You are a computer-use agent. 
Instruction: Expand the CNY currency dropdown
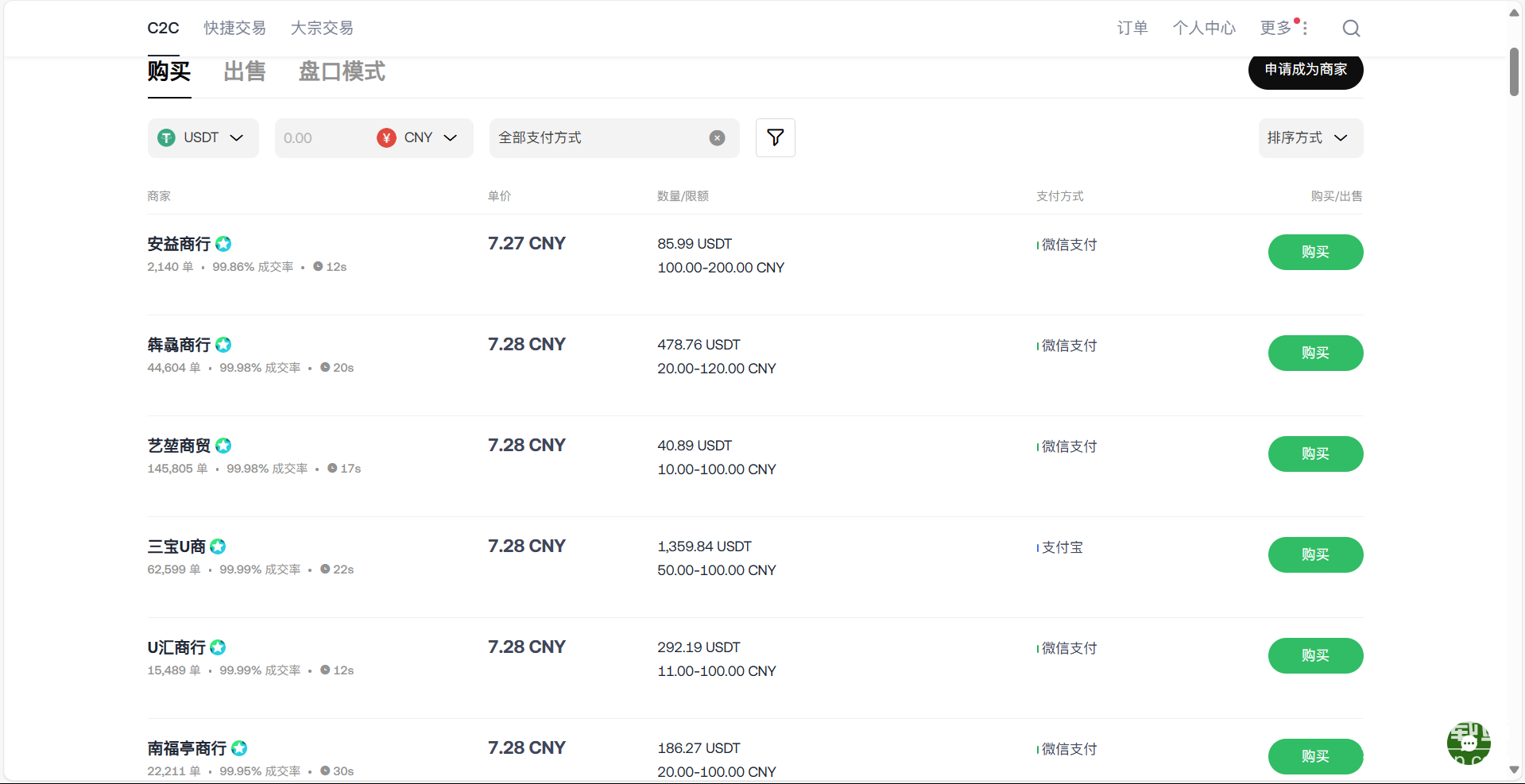click(x=418, y=138)
